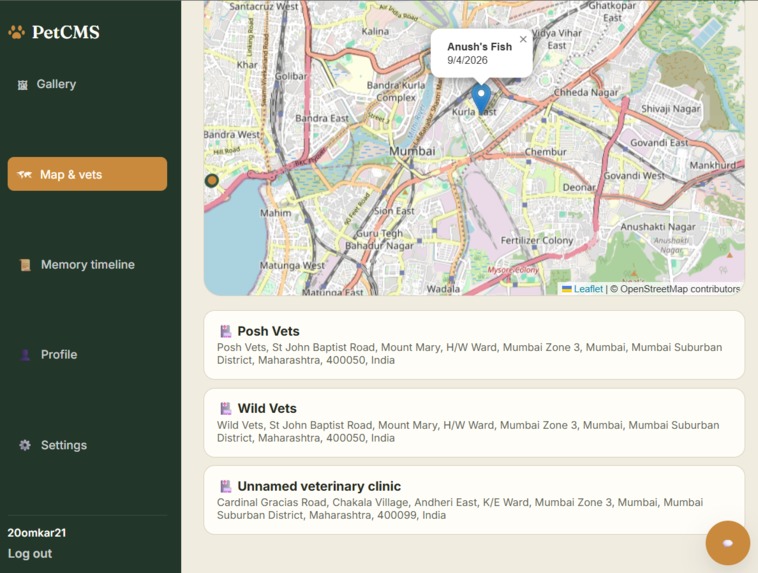Click the Memory timeline scroll icon
This screenshot has width=758, height=573.
tap(25, 265)
